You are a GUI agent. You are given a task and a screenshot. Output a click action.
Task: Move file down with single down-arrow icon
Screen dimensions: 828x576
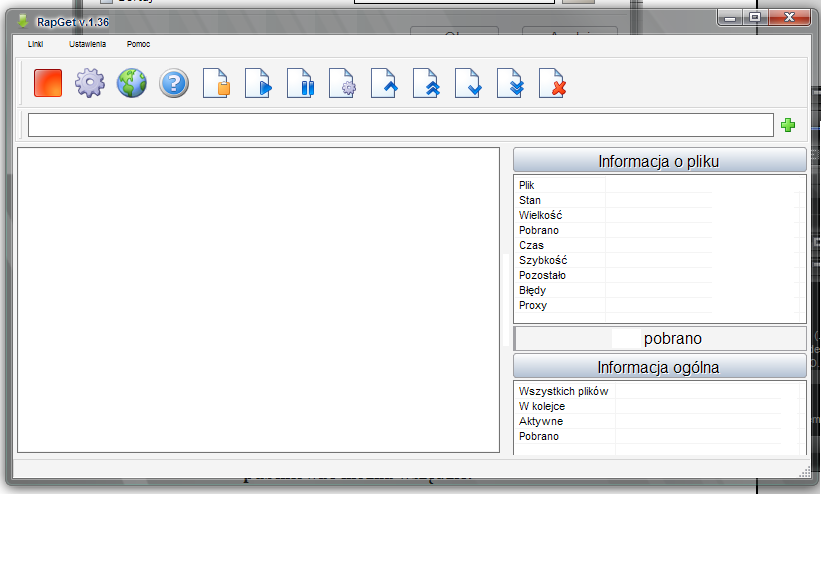tap(468, 83)
